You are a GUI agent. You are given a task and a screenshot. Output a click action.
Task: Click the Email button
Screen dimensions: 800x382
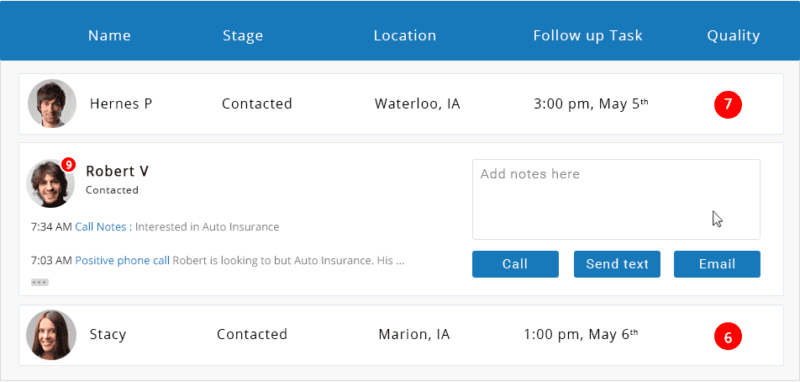pyautogui.click(x=717, y=264)
